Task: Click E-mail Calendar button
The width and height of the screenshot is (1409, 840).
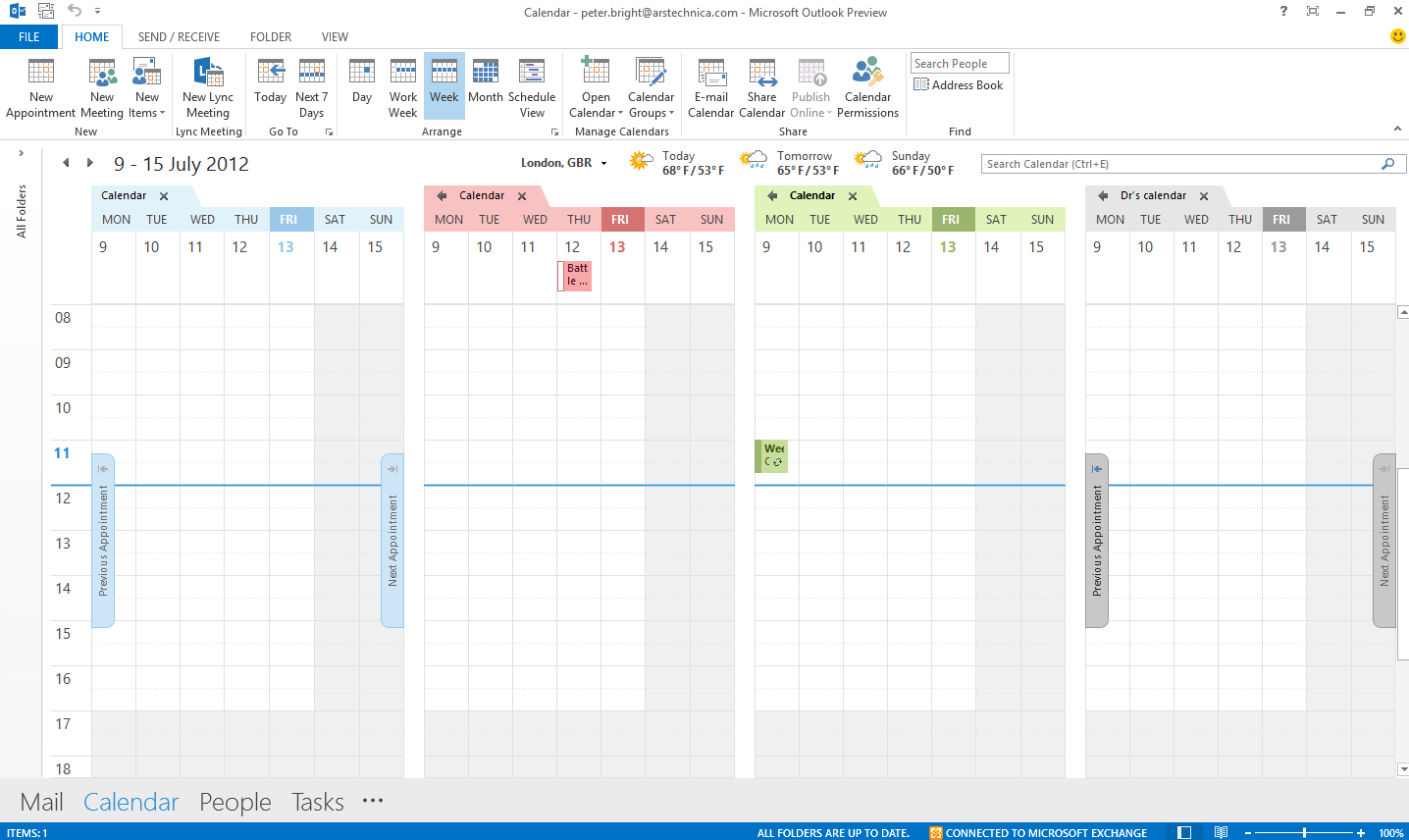Action: pos(710,87)
